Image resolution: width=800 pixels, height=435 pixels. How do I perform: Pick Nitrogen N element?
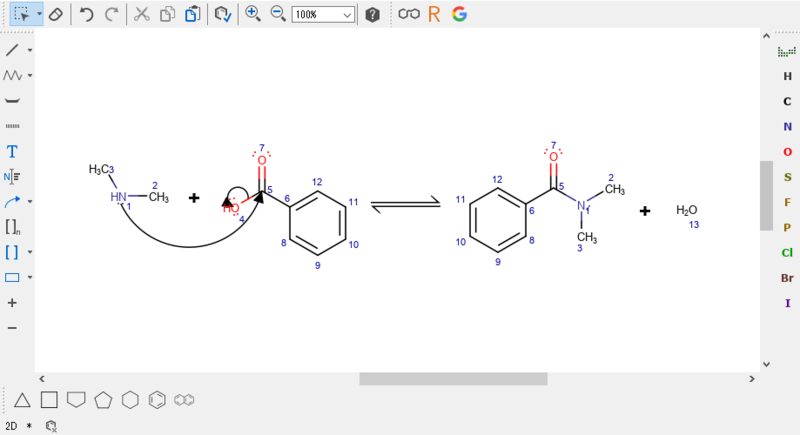tap(788, 126)
